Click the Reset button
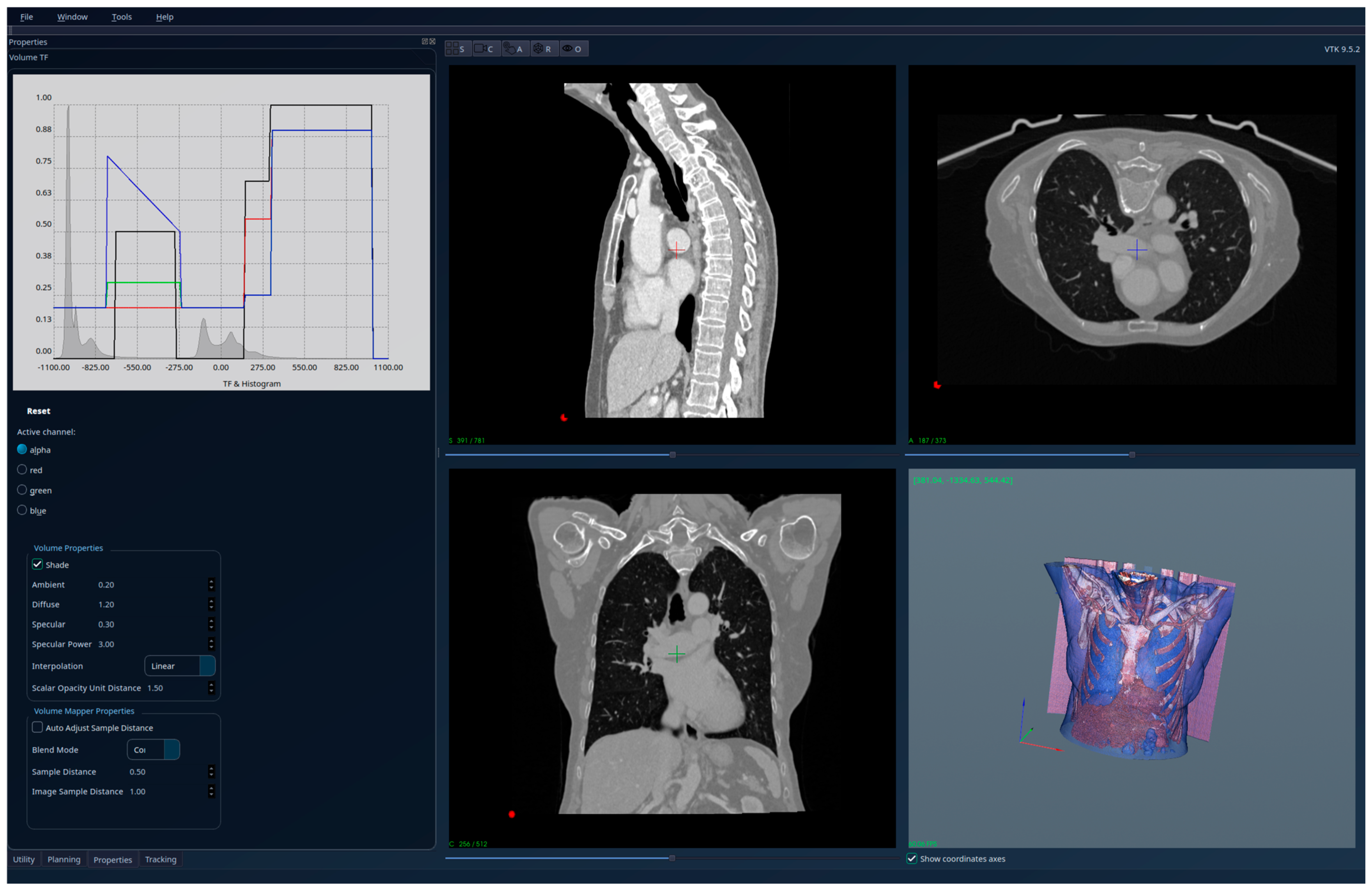This screenshot has height=893, width=1372. [x=38, y=411]
